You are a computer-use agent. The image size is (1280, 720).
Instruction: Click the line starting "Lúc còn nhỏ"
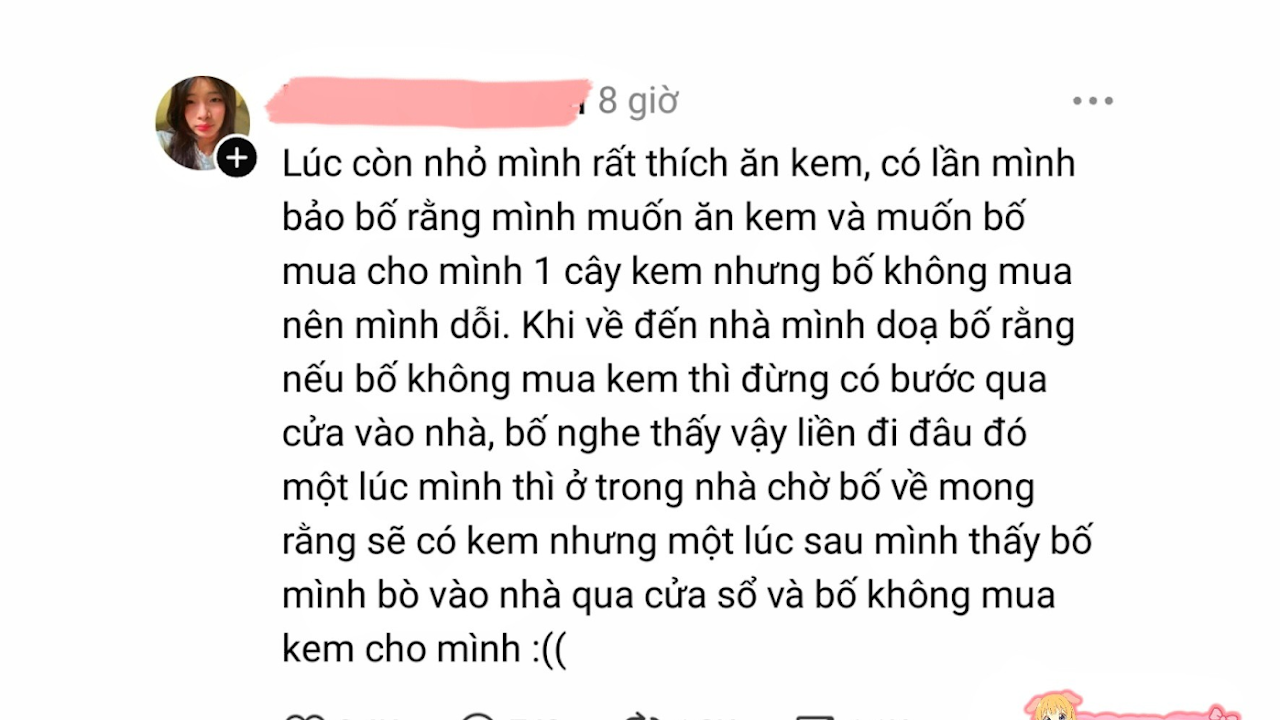(678, 163)
